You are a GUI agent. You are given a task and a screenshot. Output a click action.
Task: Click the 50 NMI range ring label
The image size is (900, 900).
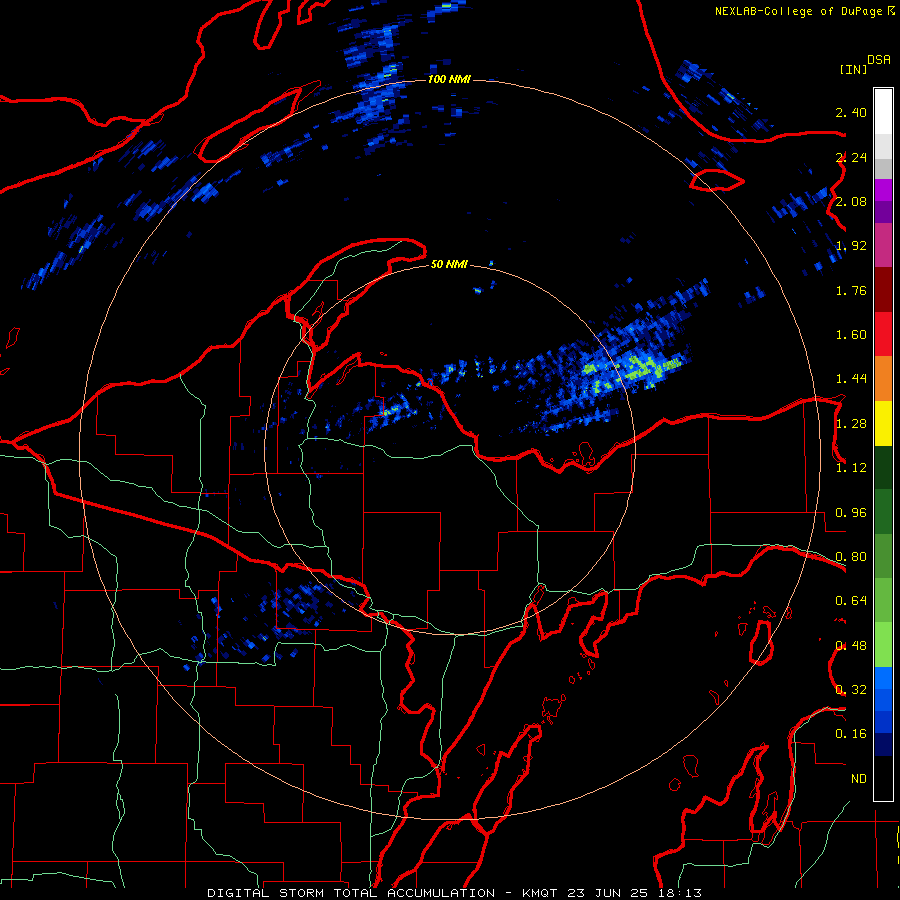click(x=449, y=264)
